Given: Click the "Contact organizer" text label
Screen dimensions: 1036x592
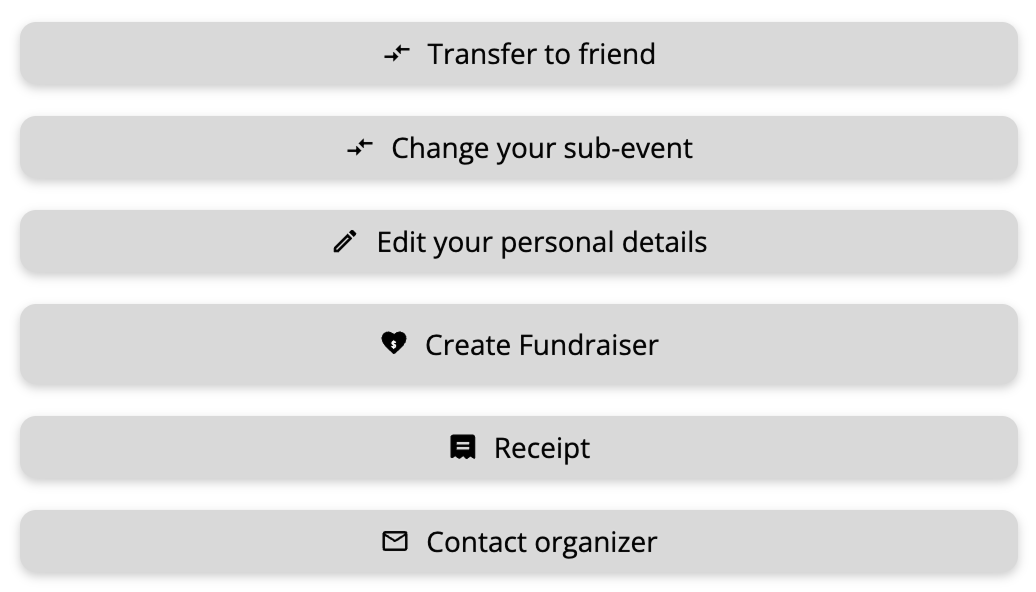Looking at the screenshot, I should 541,542.
